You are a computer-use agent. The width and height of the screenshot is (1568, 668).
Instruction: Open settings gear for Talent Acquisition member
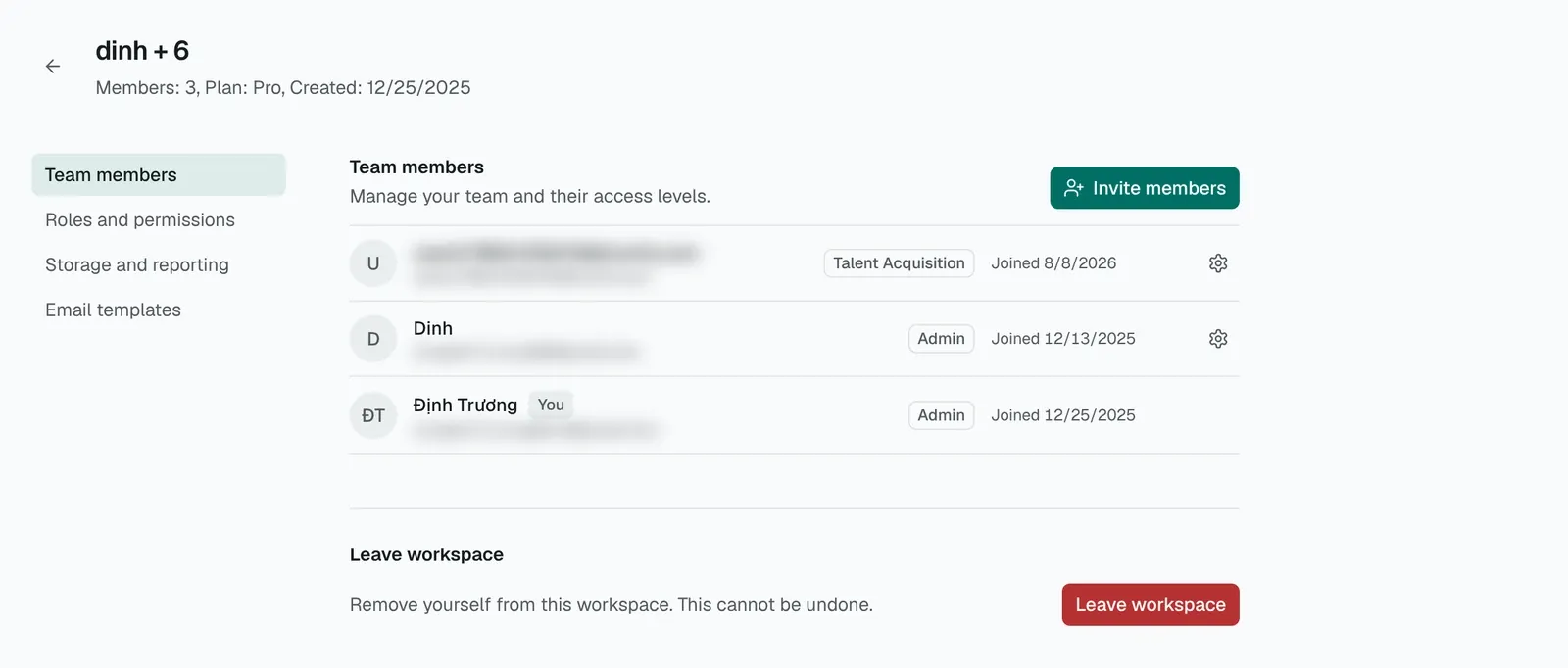coord(1218,263)
